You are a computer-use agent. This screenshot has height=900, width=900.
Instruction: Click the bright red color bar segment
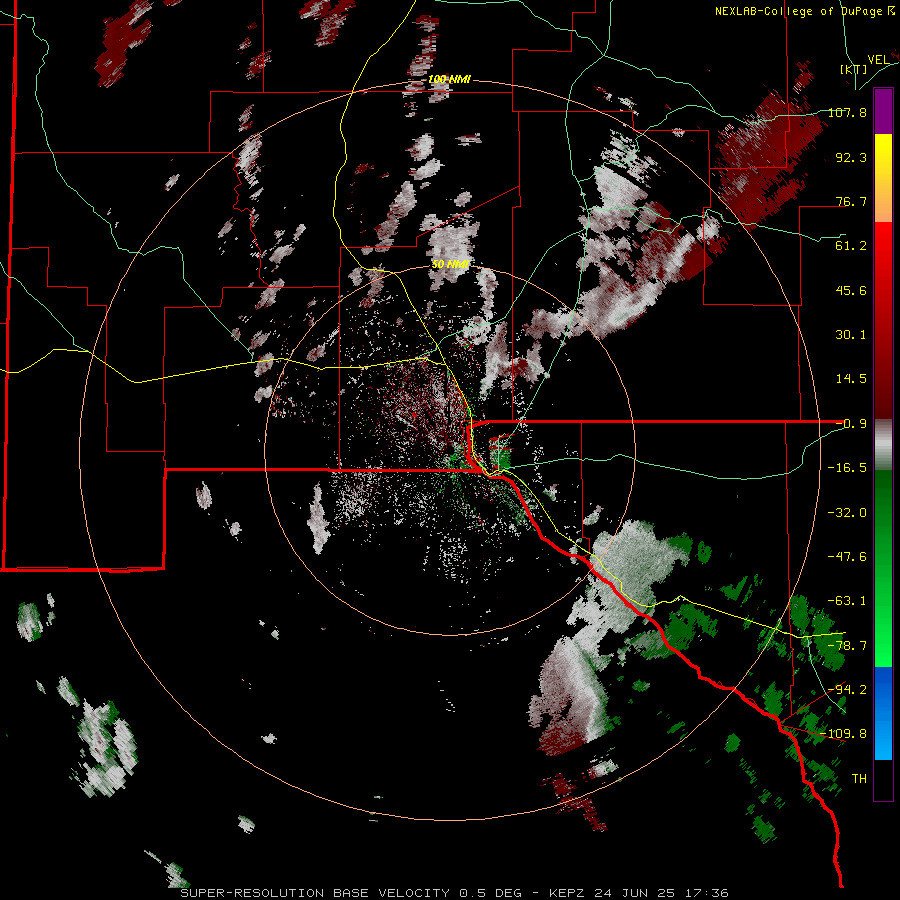coord(883,253)
